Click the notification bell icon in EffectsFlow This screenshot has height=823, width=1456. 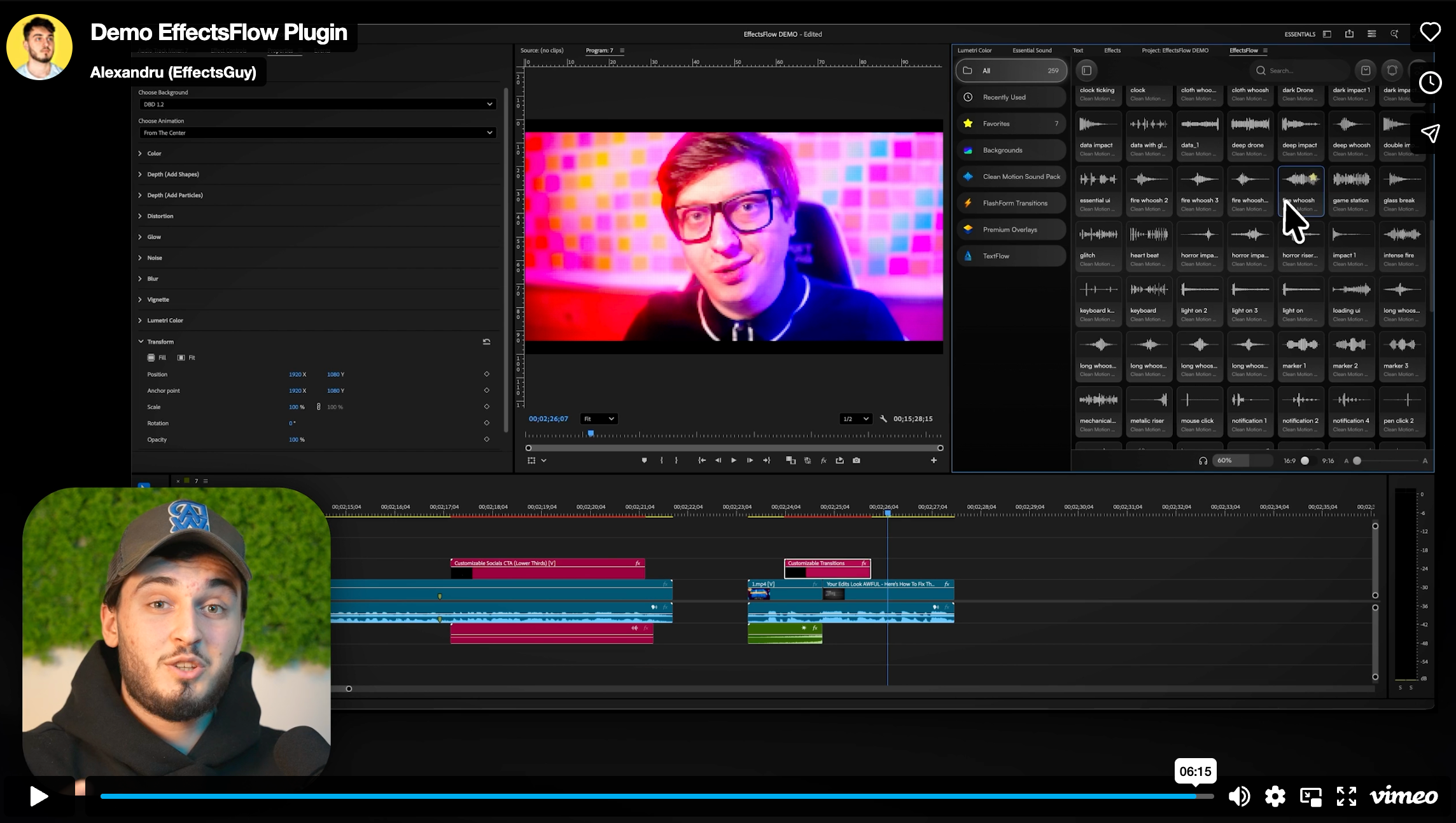click(1392, 71)
